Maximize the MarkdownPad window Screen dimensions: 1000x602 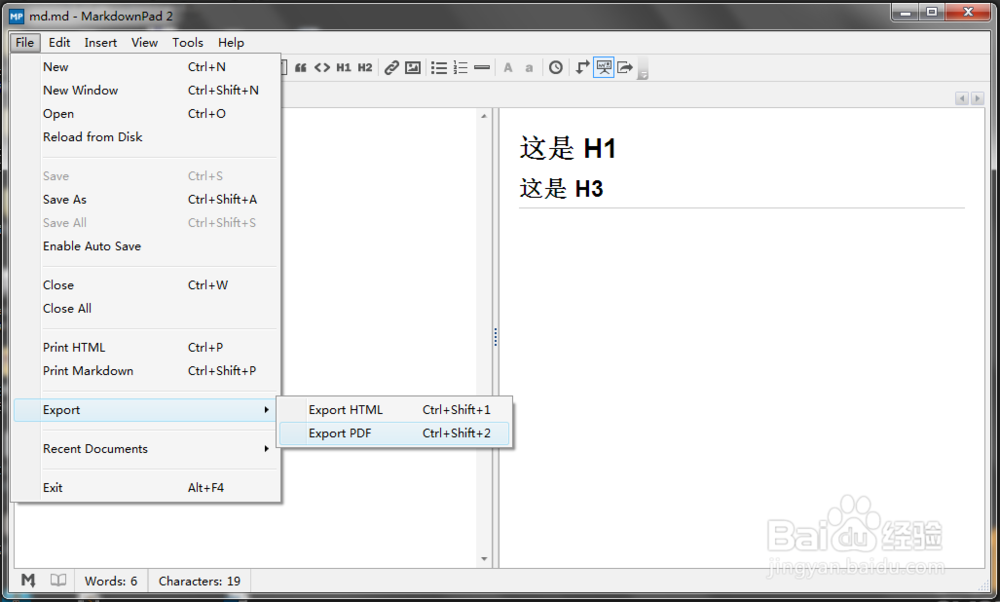click(x=932, y=12)
